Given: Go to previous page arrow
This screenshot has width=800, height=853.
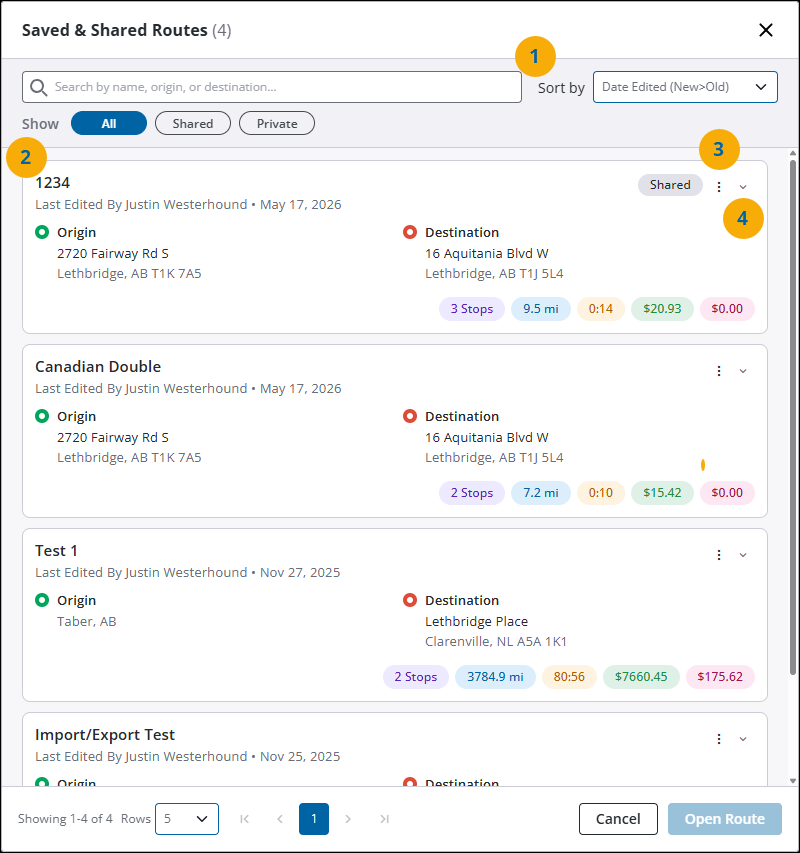Looking at the screenshot, I should click(280, 819).
